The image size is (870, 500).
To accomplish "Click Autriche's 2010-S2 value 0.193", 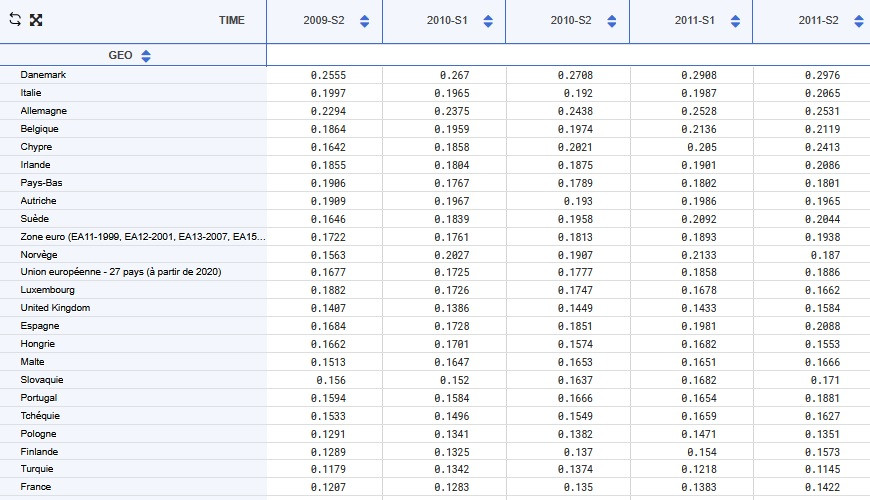I will pos(578,201).
